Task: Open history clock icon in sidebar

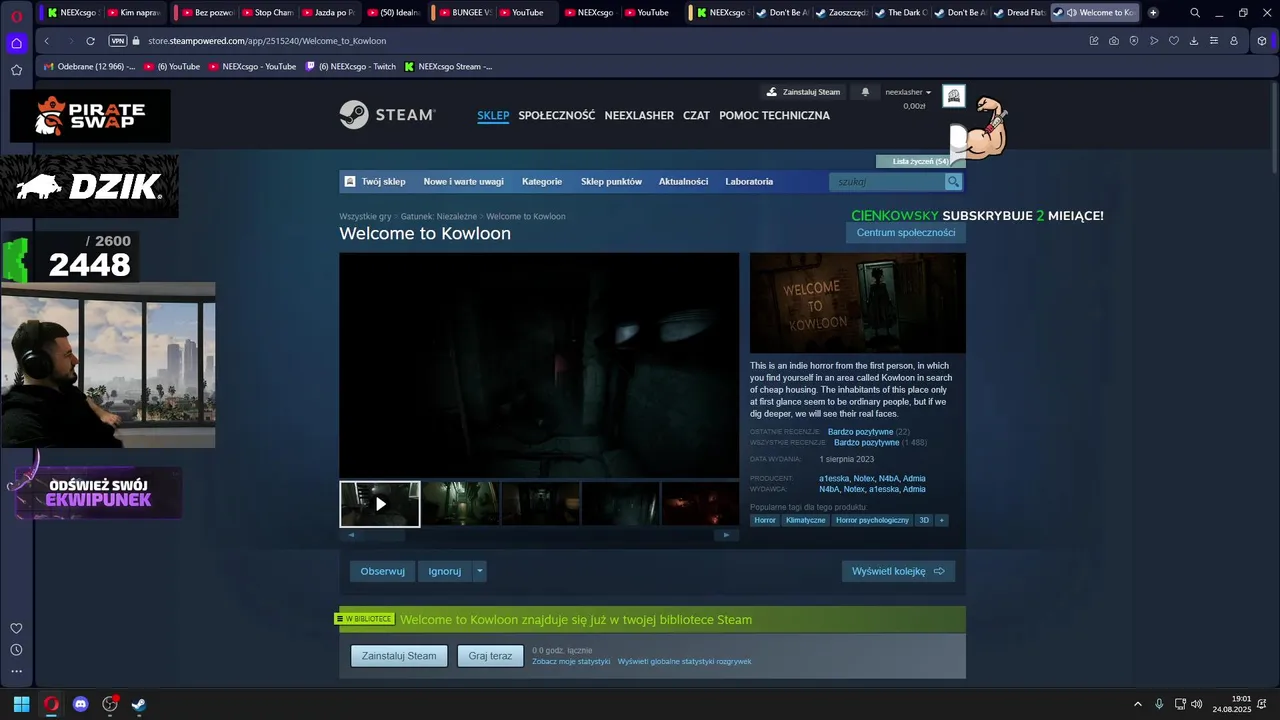Action: tap(16, 650)
